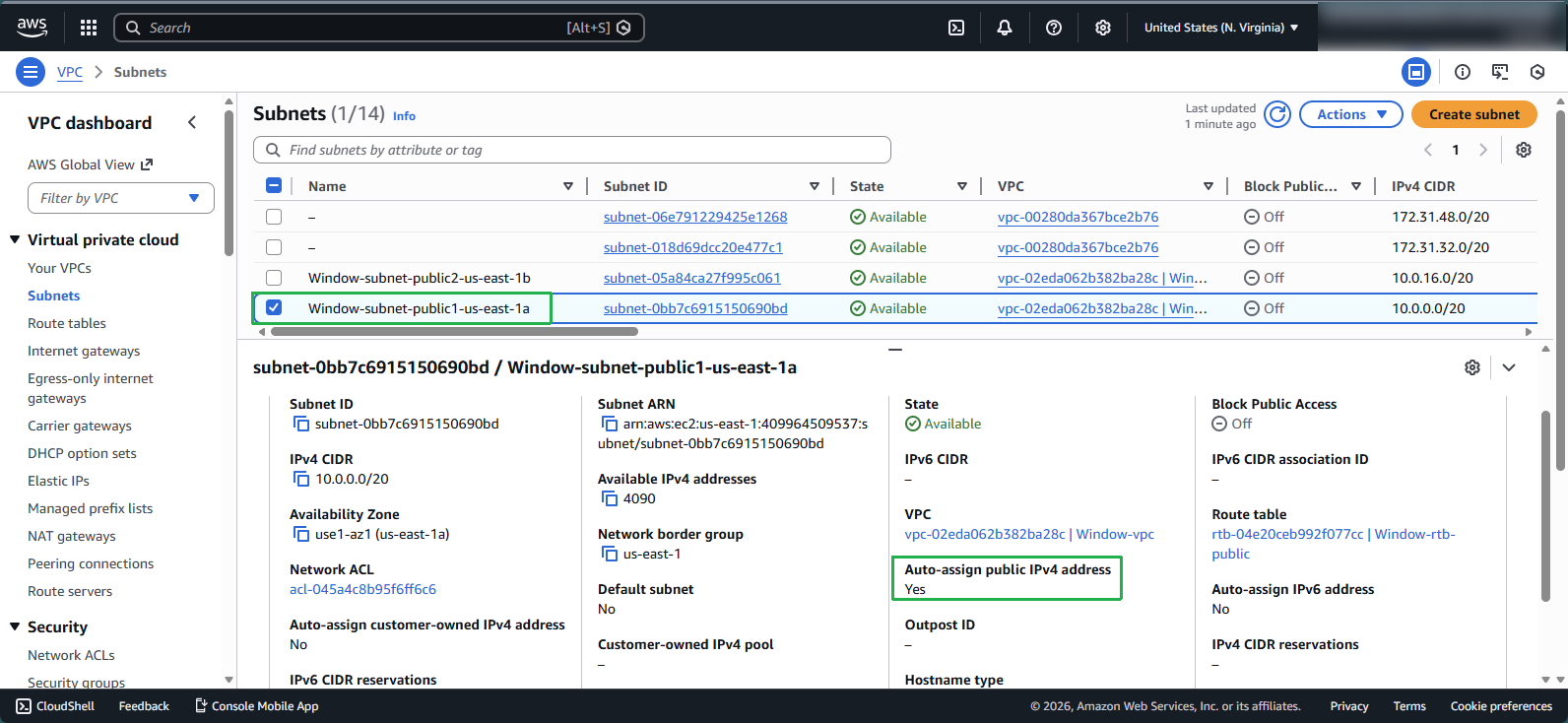The image size is (1568, 723).
Task: Select subnet-018d69dcc20e477c1 row checkbox
Action: pyautogui.click(x=274, y=247)
